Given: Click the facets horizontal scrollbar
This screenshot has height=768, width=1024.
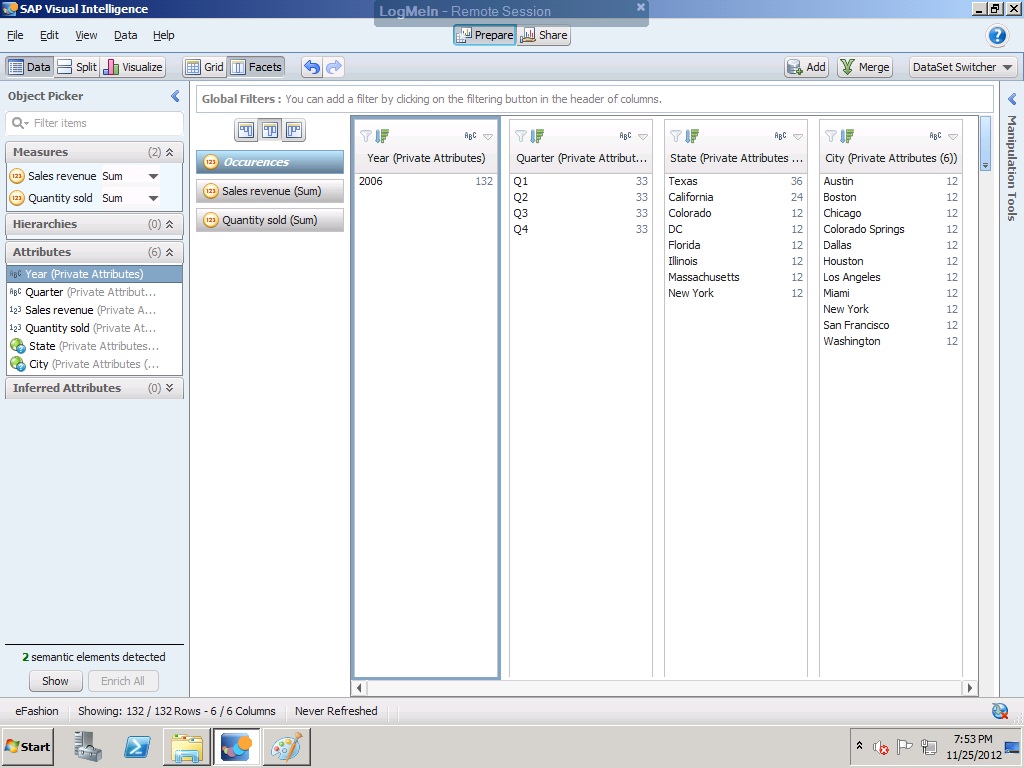Looking at the screenshot, I should [664, 687].
